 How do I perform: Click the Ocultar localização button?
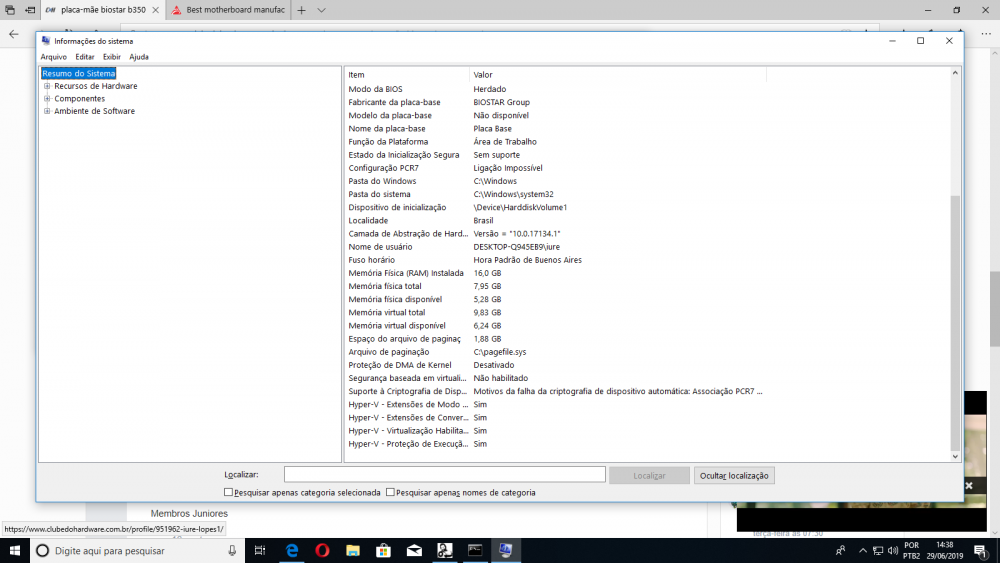click(x=734, y=476)
